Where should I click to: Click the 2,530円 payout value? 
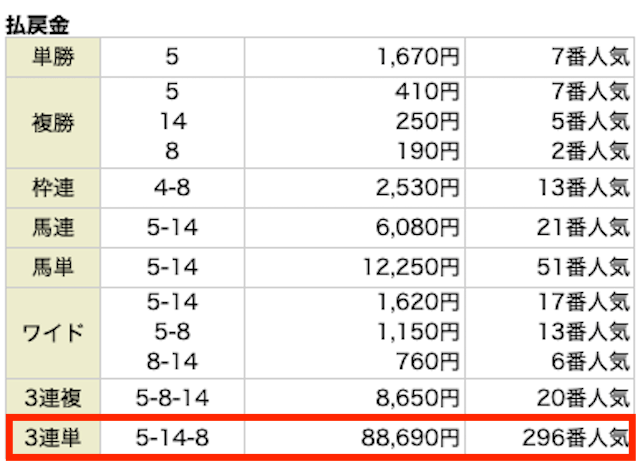[418, 186]
